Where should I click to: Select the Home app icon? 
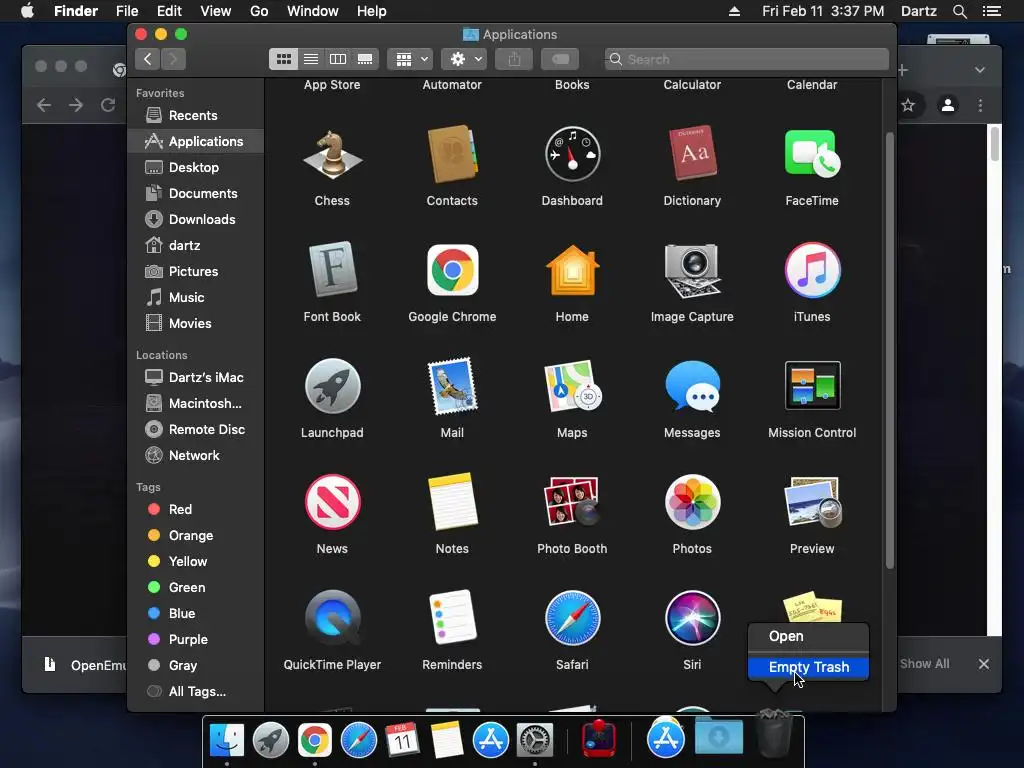pyautogui.click(x=572, y=270)
